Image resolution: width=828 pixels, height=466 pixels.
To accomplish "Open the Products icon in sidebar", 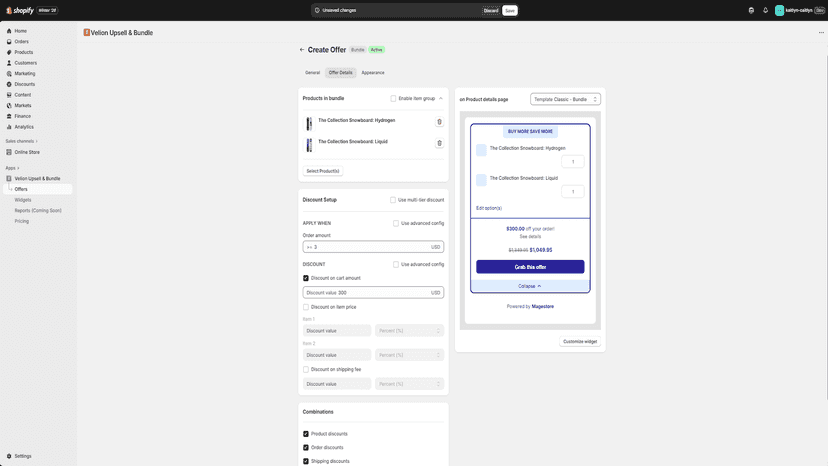I will point(9,52).
